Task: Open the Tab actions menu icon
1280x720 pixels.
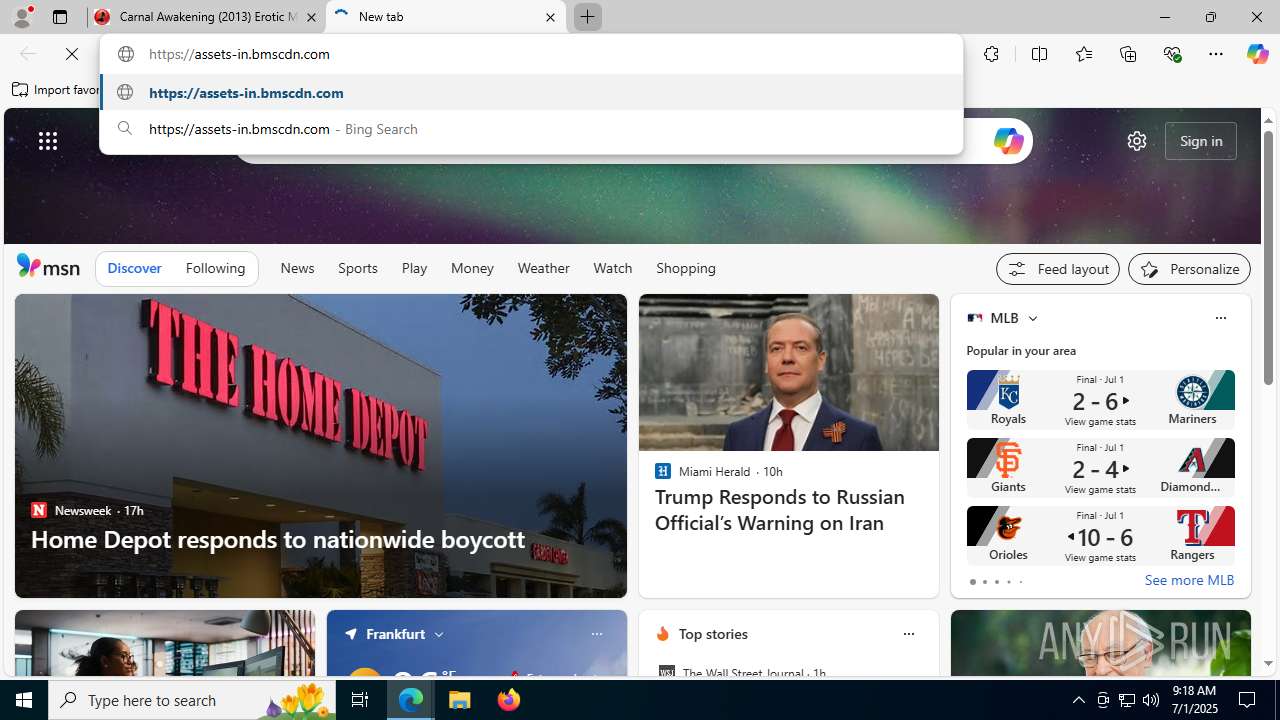Action: [x=60, y=17]
